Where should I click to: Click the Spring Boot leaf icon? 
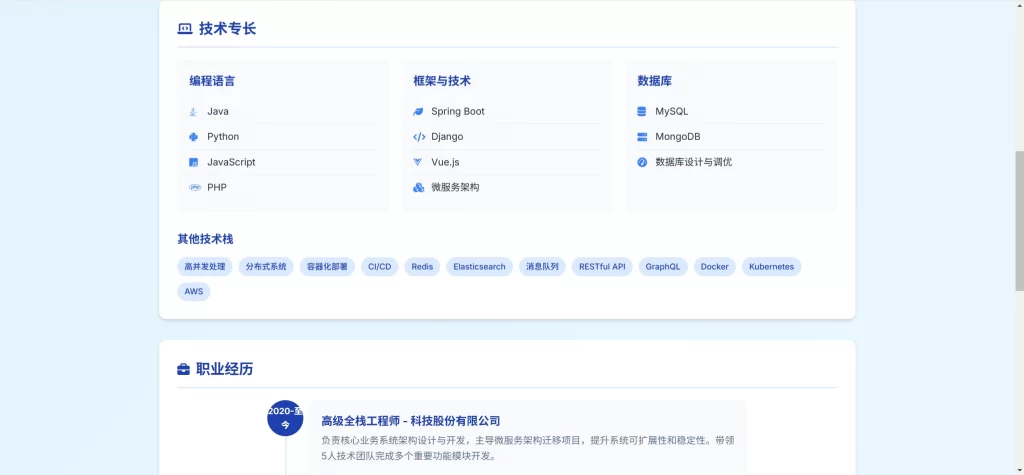click(419, 112)
